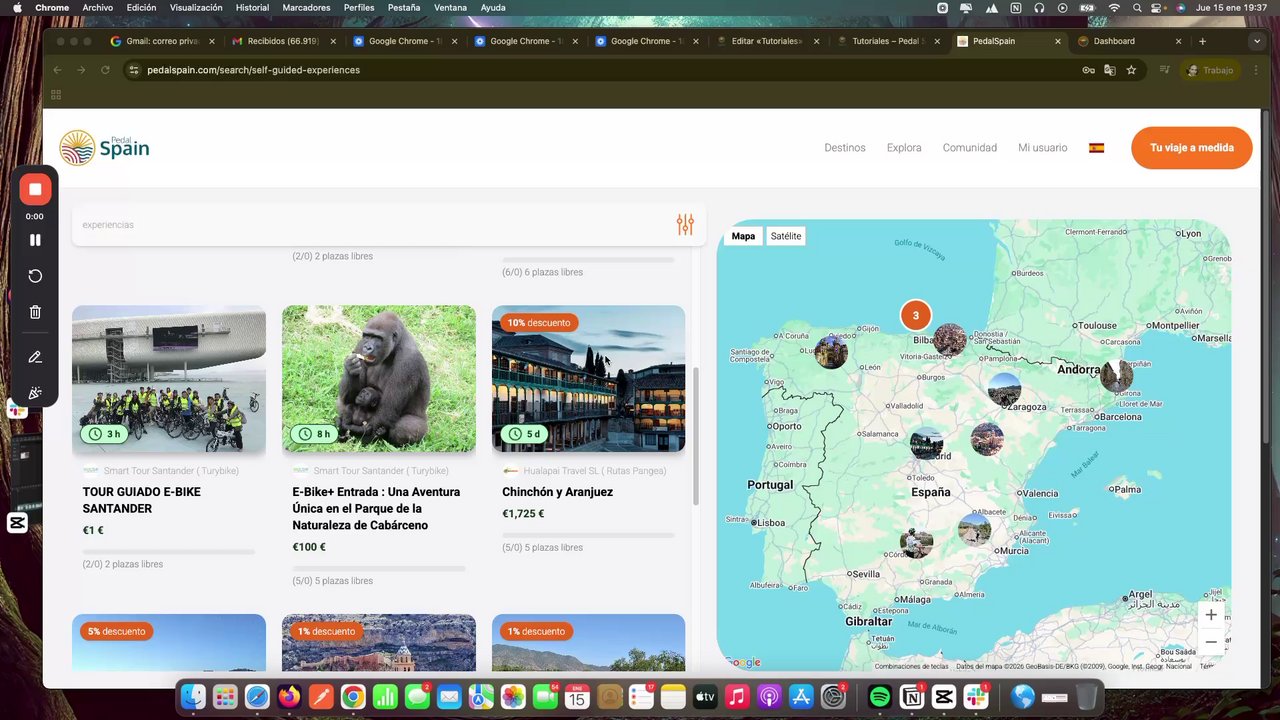Screen dimensions: 1280x720
Task: Open the Comunidad menu
Action: click(970, 148)
